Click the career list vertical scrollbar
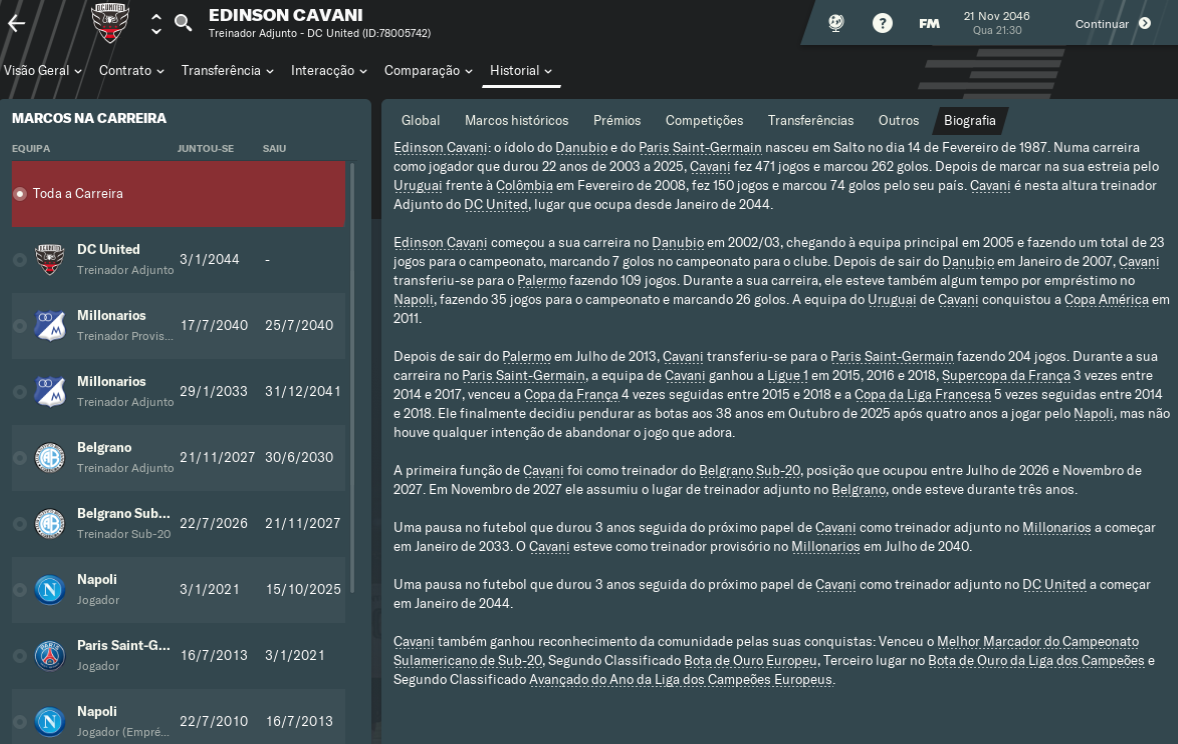The height and width of the screenshot is (744, 1178). pyautogui.click(x=353, y=377)
